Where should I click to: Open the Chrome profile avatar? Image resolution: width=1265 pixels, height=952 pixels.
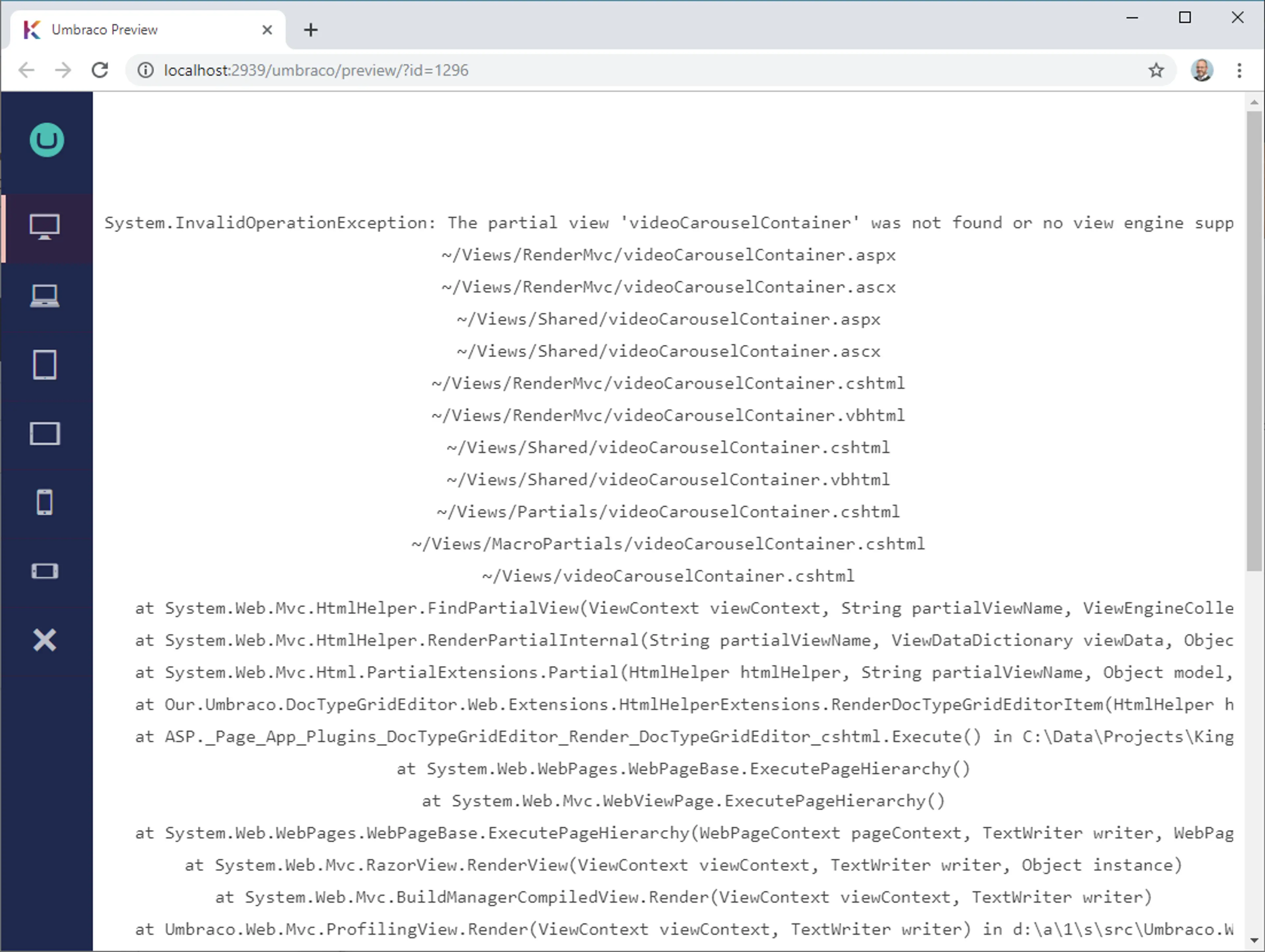click(x=1201, y=70)
